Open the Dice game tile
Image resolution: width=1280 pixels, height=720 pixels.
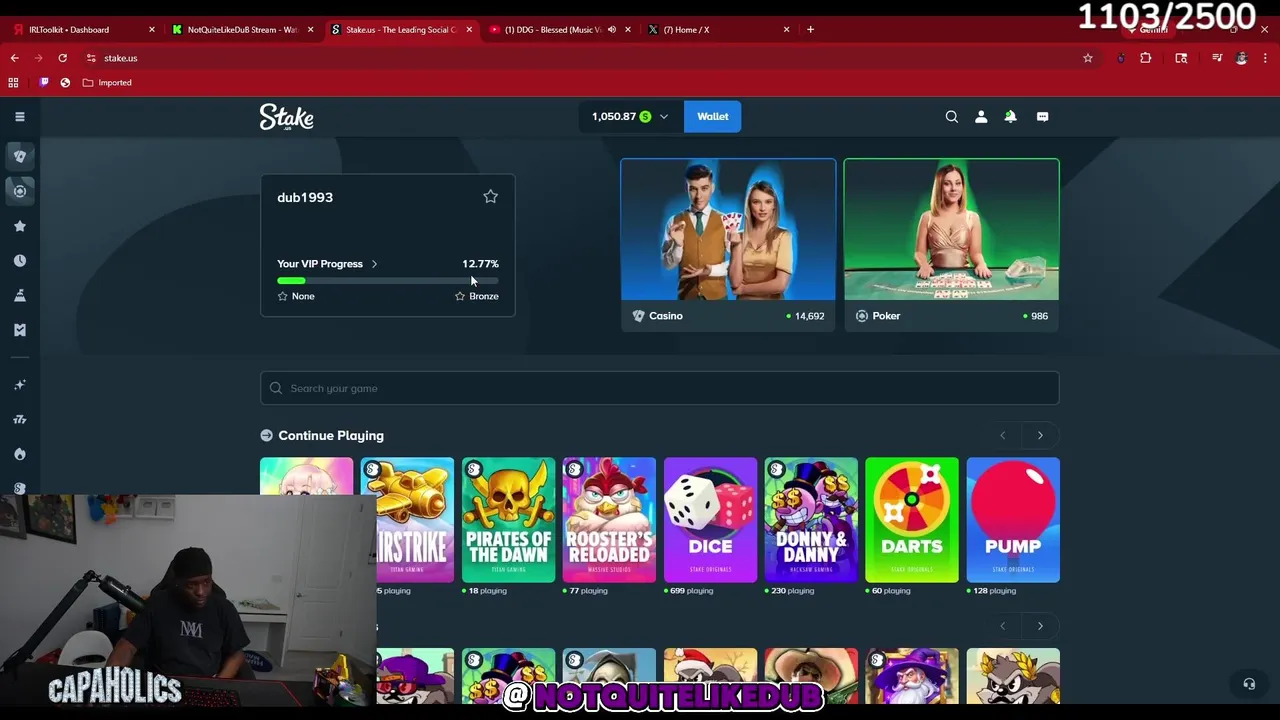(x=710, y=520)
